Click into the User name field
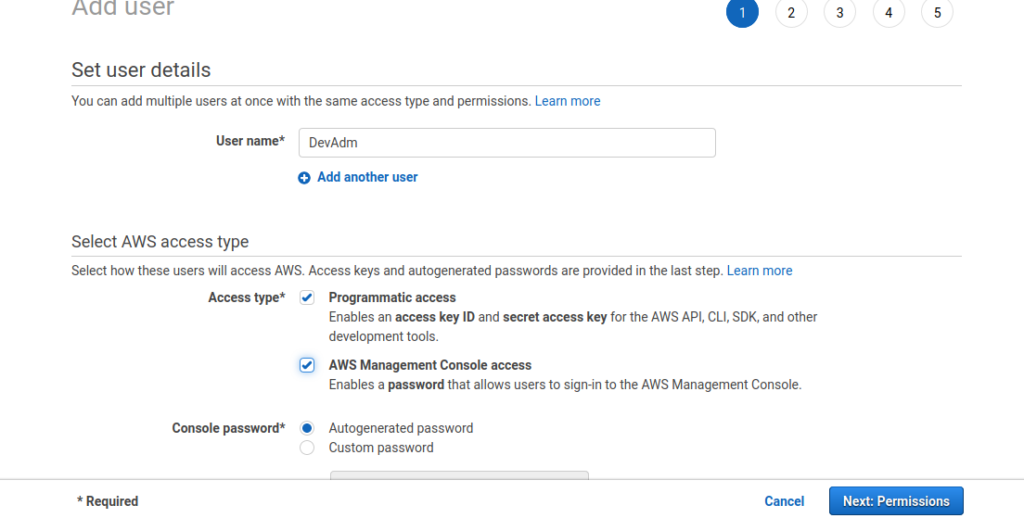 tap(507, 142)
